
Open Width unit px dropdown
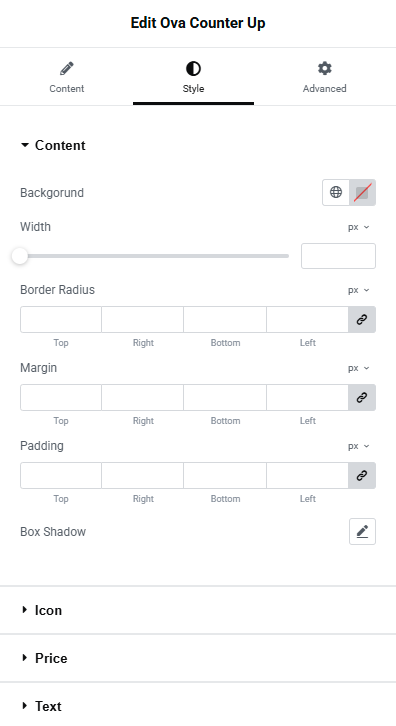(358, 227)
